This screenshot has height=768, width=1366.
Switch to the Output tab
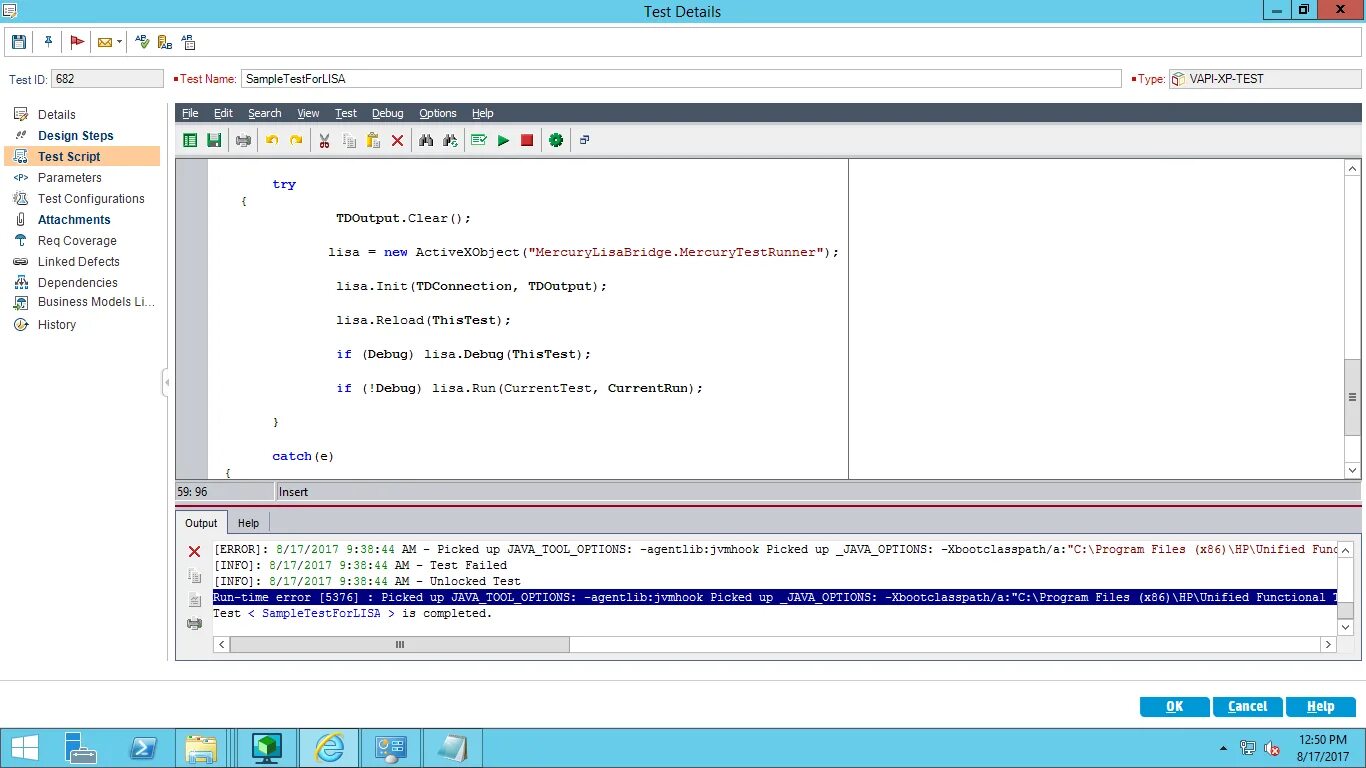(201, 523)
